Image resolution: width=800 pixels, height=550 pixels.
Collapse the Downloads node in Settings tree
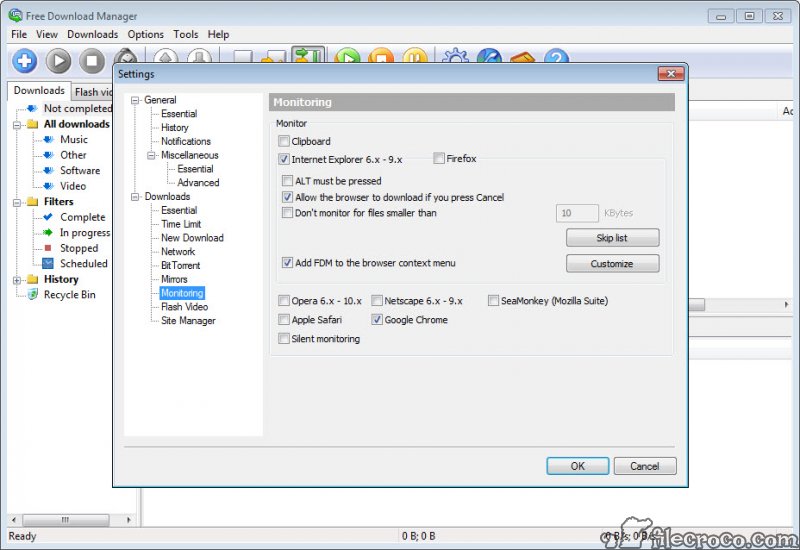(x=135, y=196)
